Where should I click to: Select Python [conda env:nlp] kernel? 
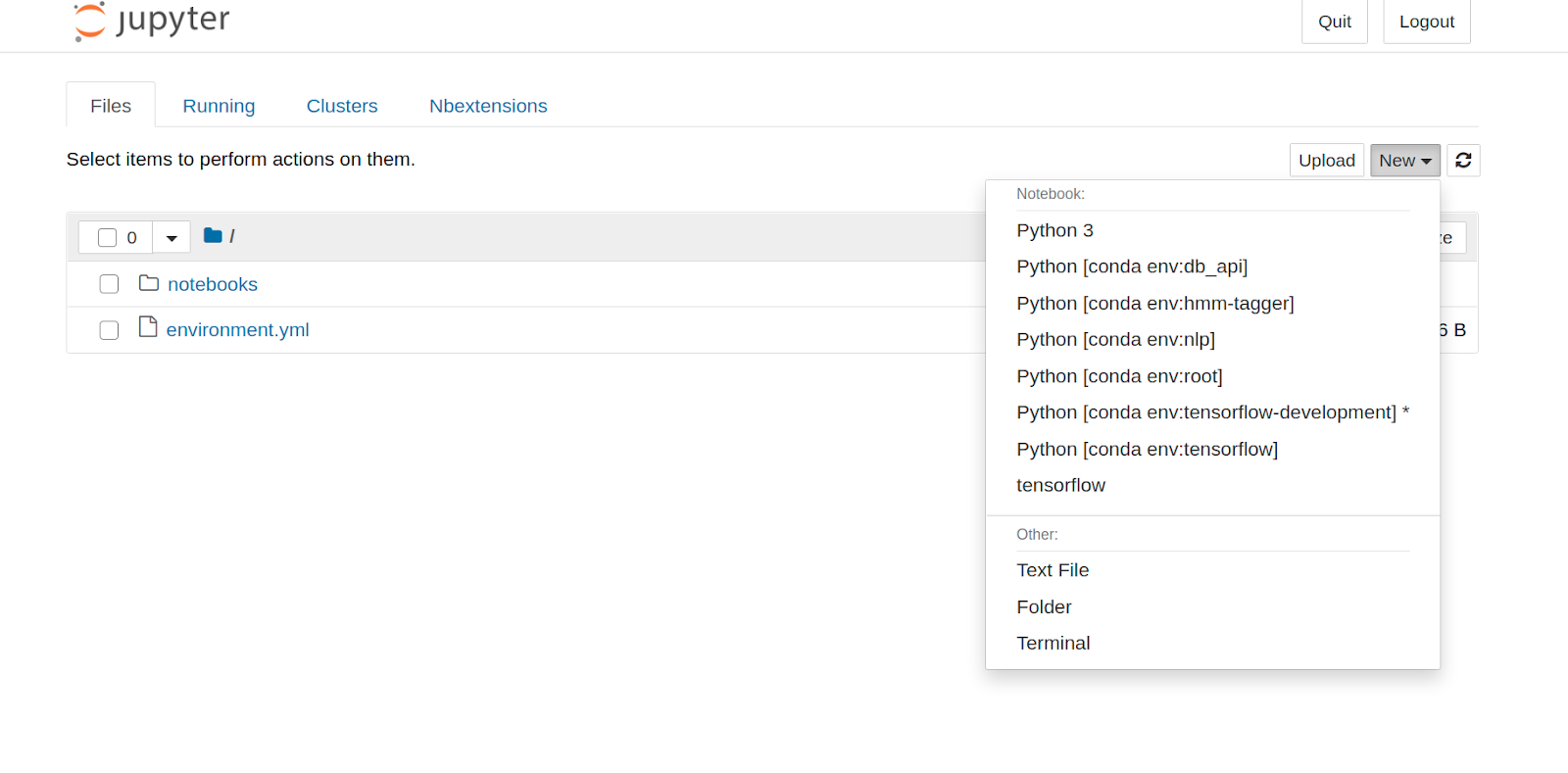tap(1115, 340)
